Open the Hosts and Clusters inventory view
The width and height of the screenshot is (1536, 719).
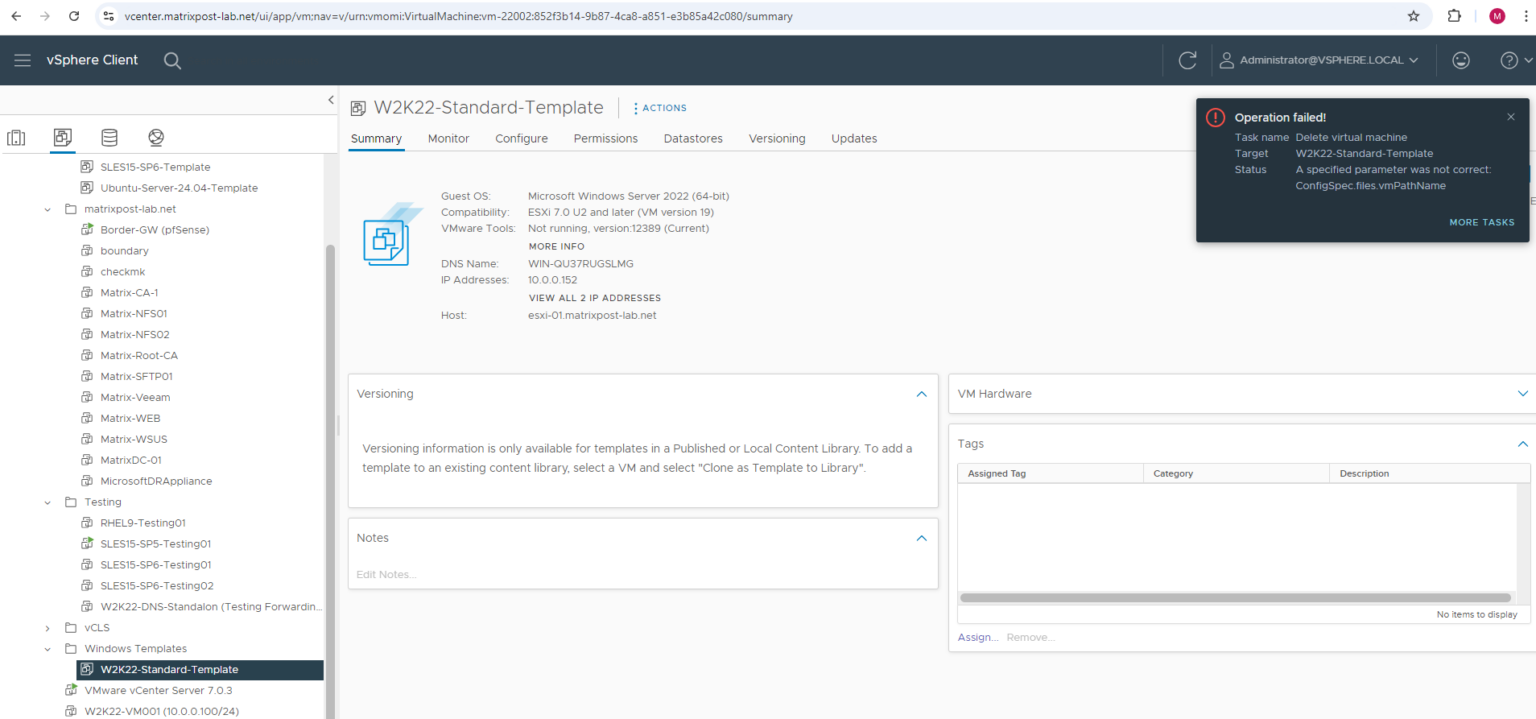pos(16,137)
